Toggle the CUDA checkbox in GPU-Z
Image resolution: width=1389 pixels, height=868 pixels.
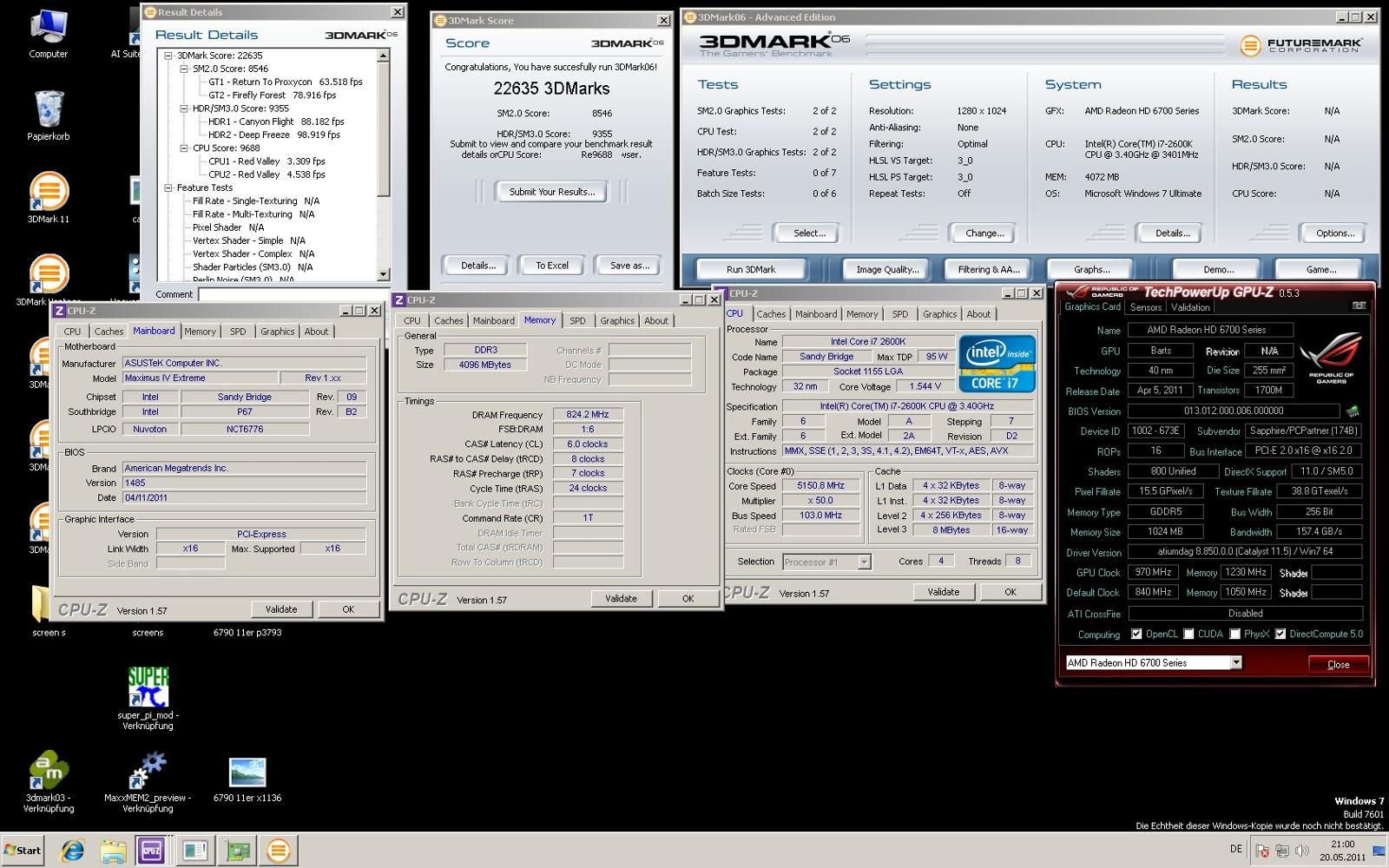(1188, 635)
